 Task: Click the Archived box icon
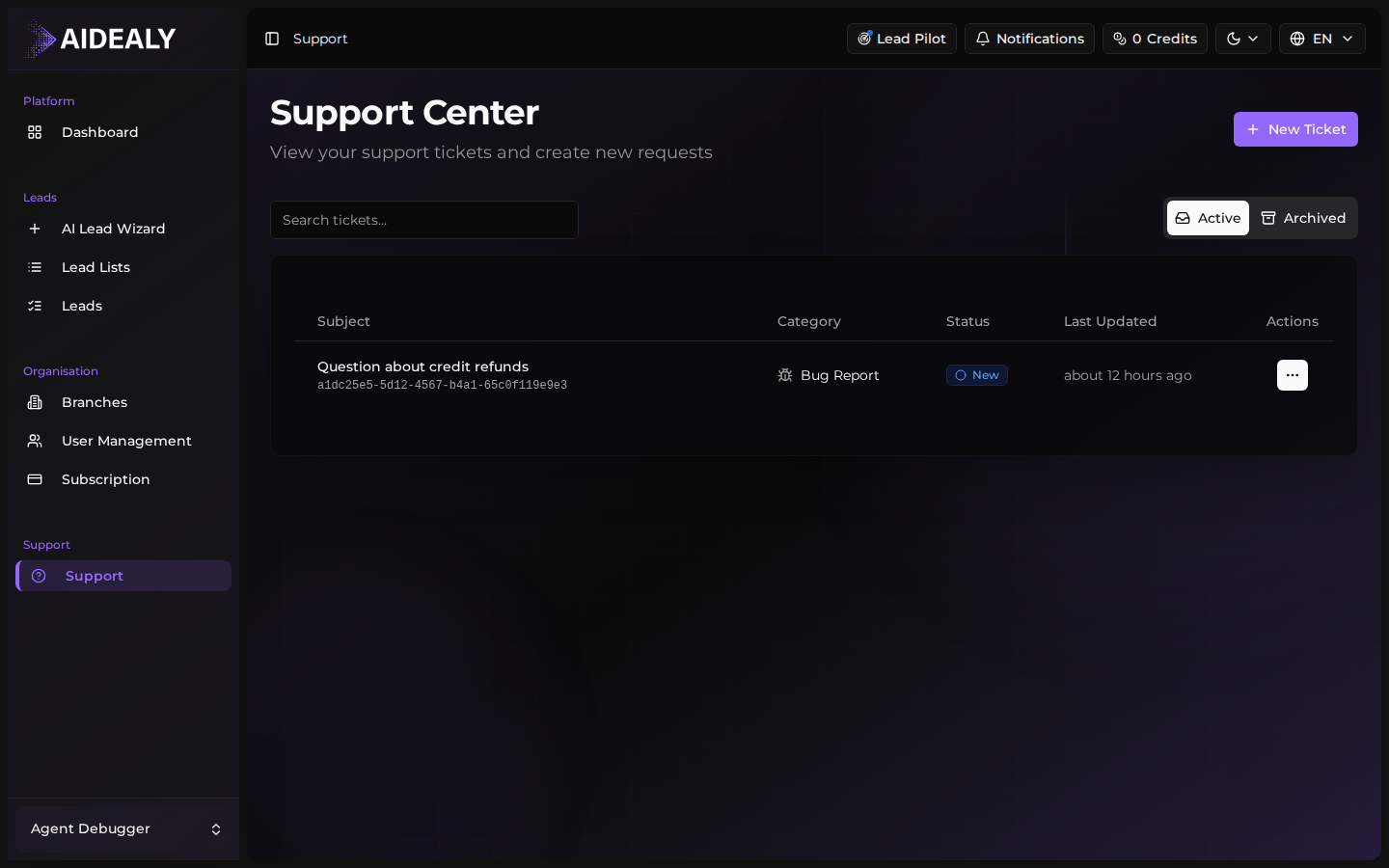tap(1268, 218)
